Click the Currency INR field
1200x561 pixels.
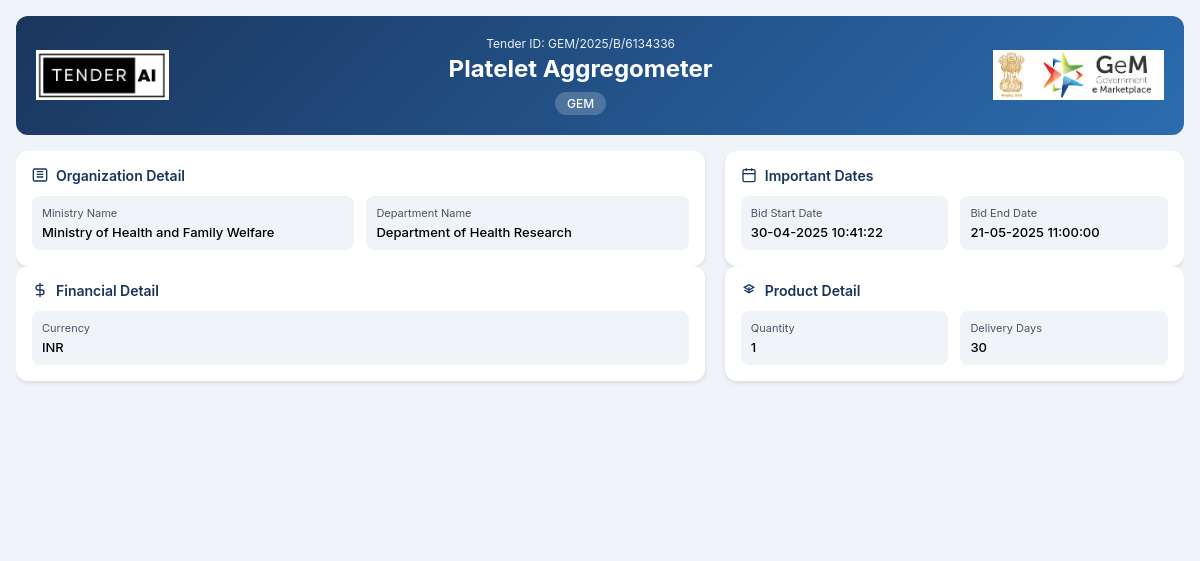pos(360,338)
